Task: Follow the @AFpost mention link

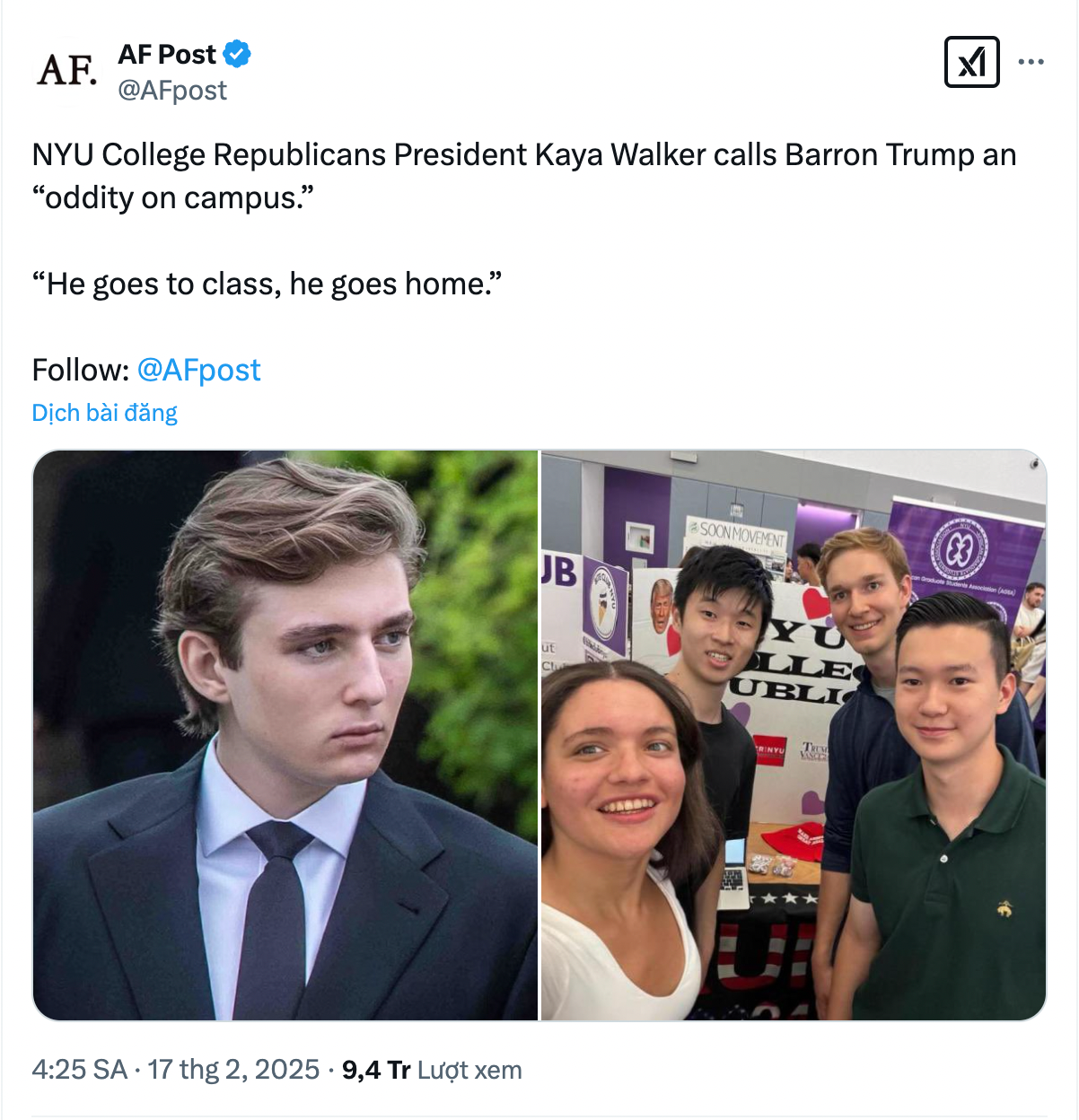Action: (198, 370)
